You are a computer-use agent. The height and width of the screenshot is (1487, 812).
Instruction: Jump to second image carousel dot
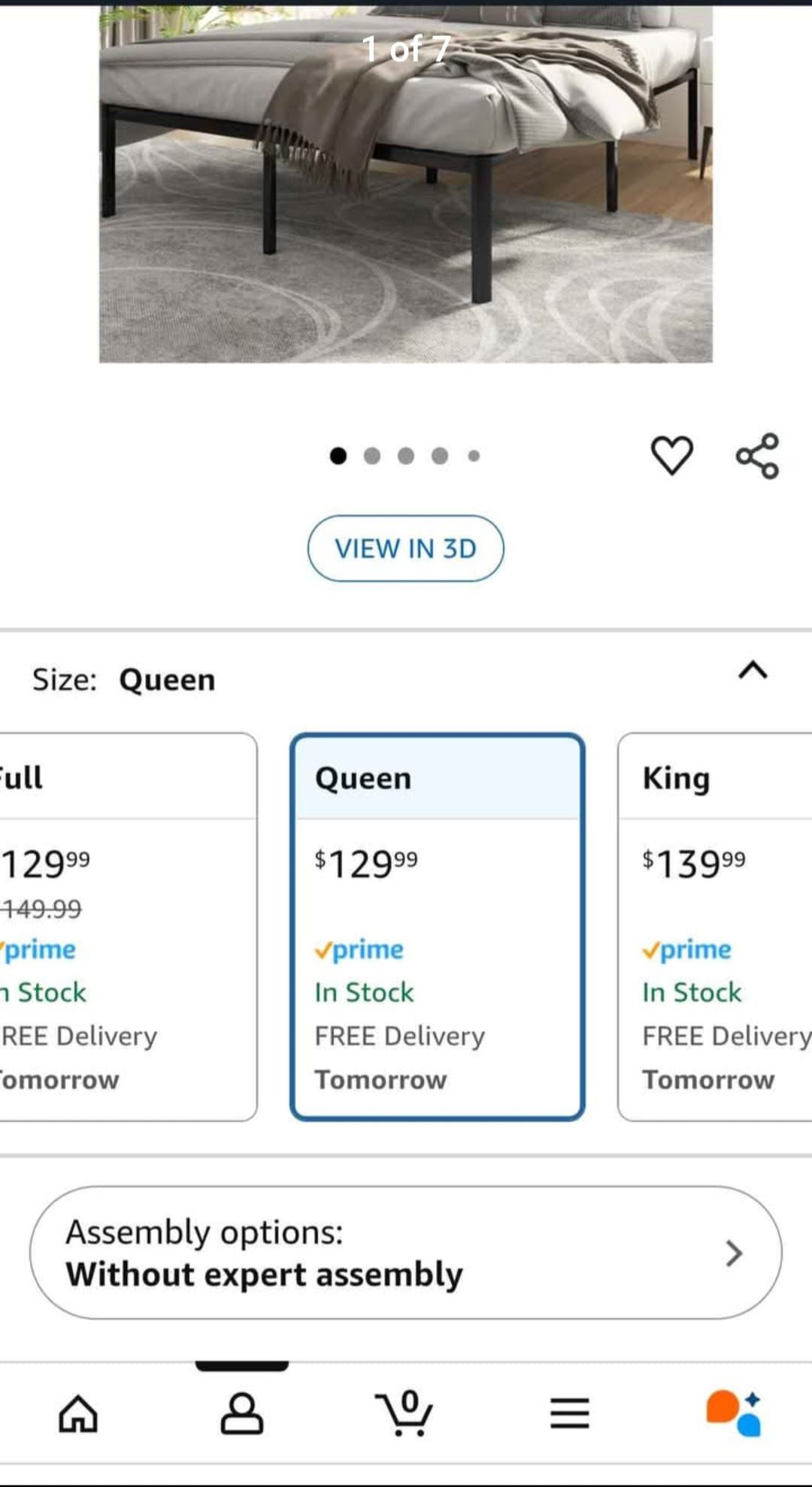(x=372, y=456)
